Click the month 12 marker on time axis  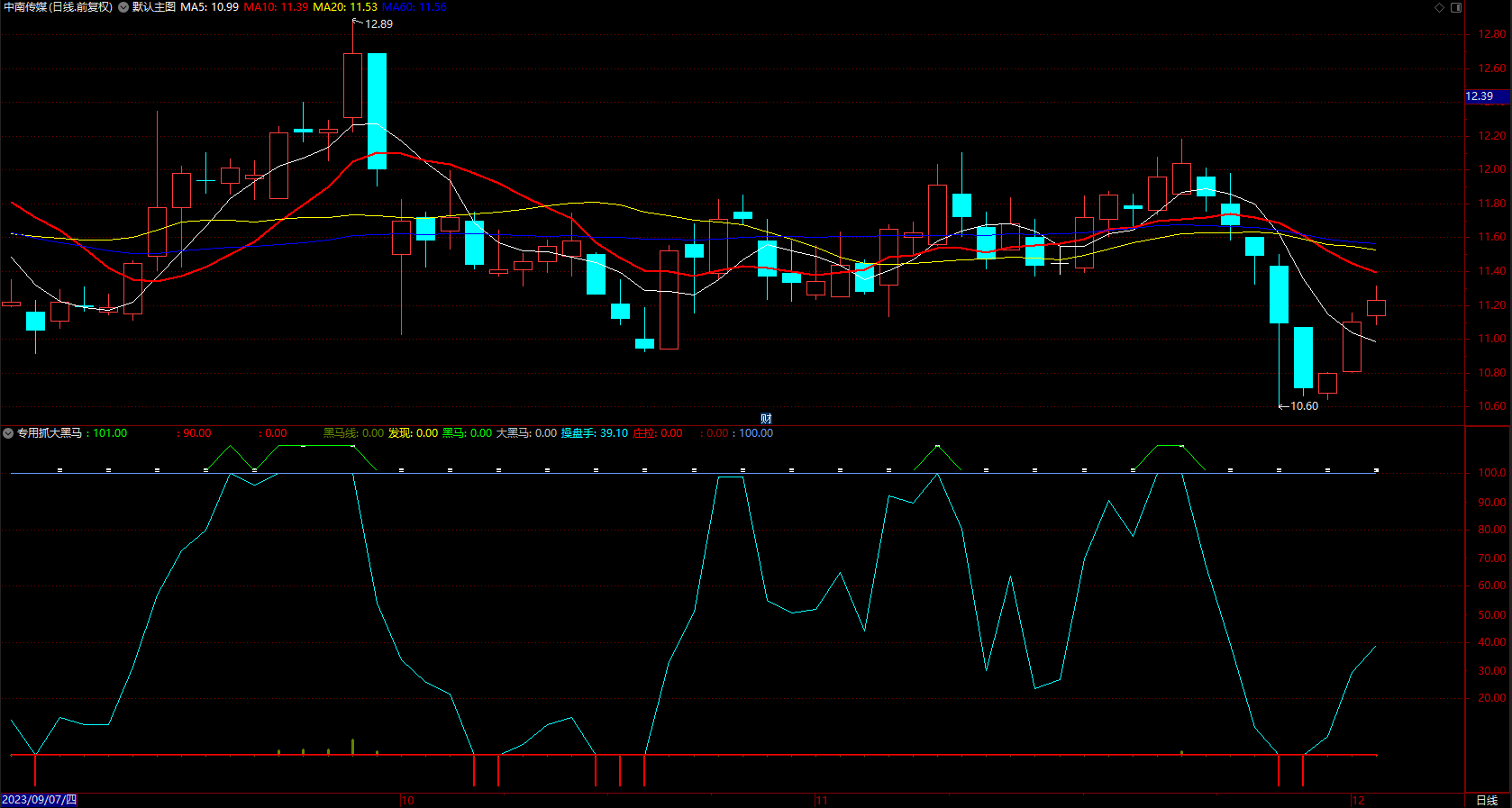point(1359,800)
